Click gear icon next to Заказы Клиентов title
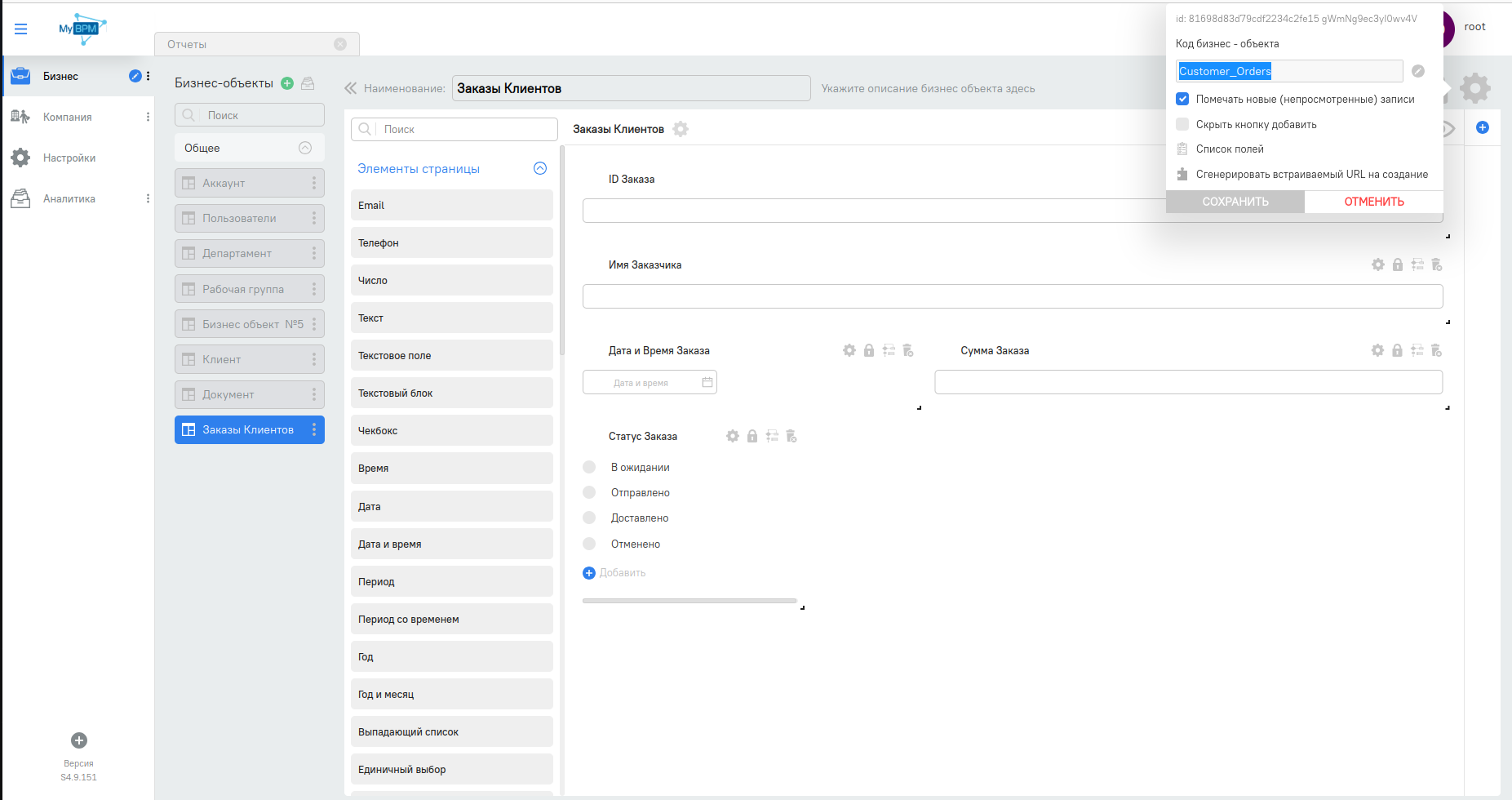The width and height of the screenshot is (1512, 800). click(681, 129)
